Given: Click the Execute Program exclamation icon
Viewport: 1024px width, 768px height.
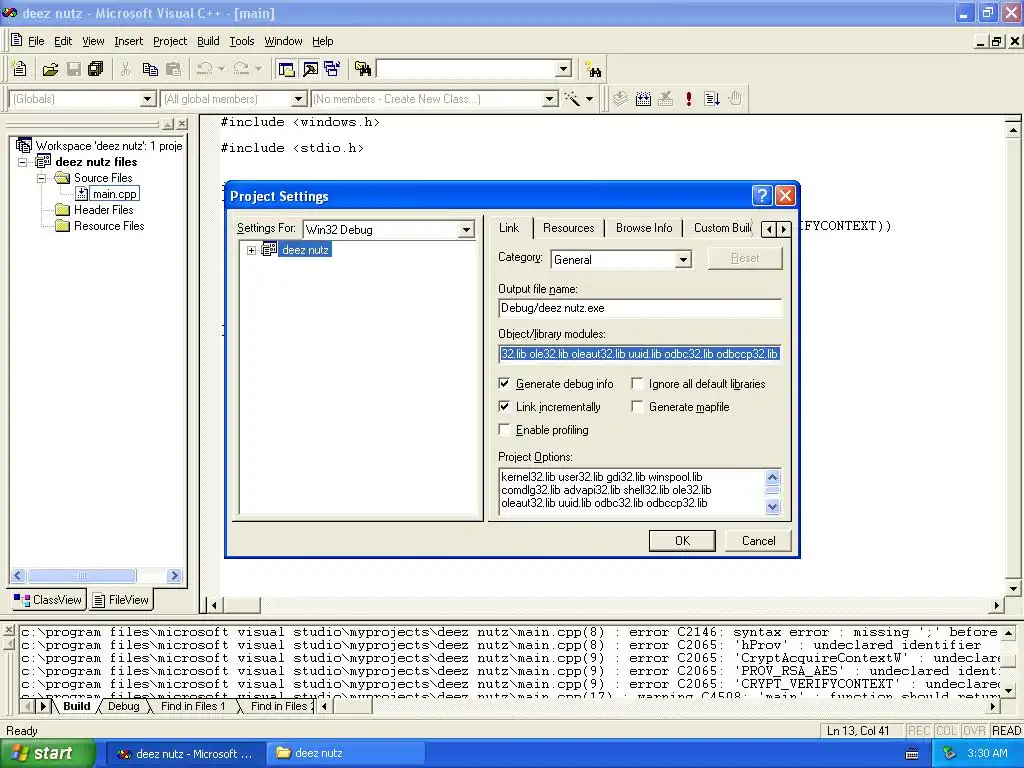Looking at the screenshot, I should [688, 99].
